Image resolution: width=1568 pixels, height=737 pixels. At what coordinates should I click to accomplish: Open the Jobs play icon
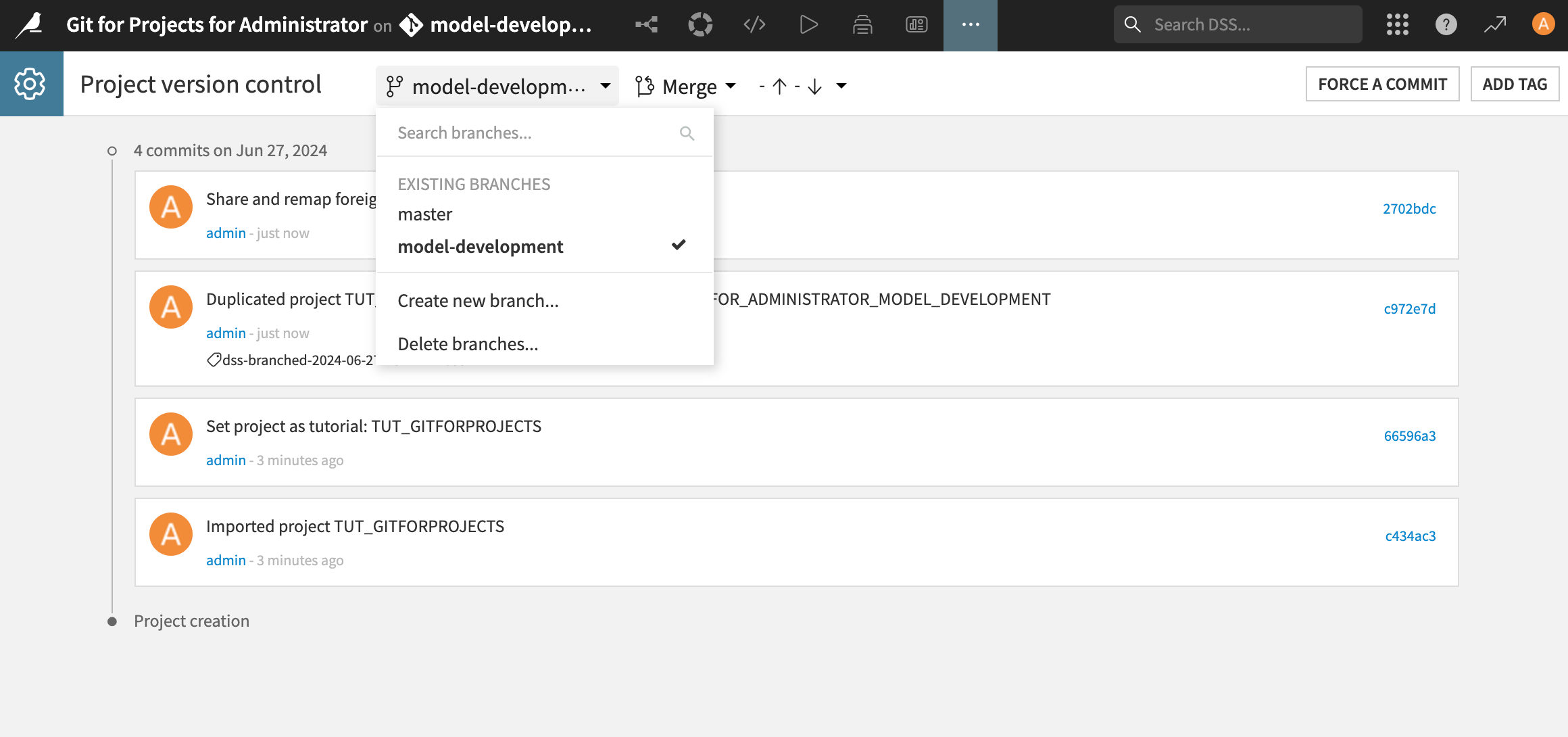808,24
